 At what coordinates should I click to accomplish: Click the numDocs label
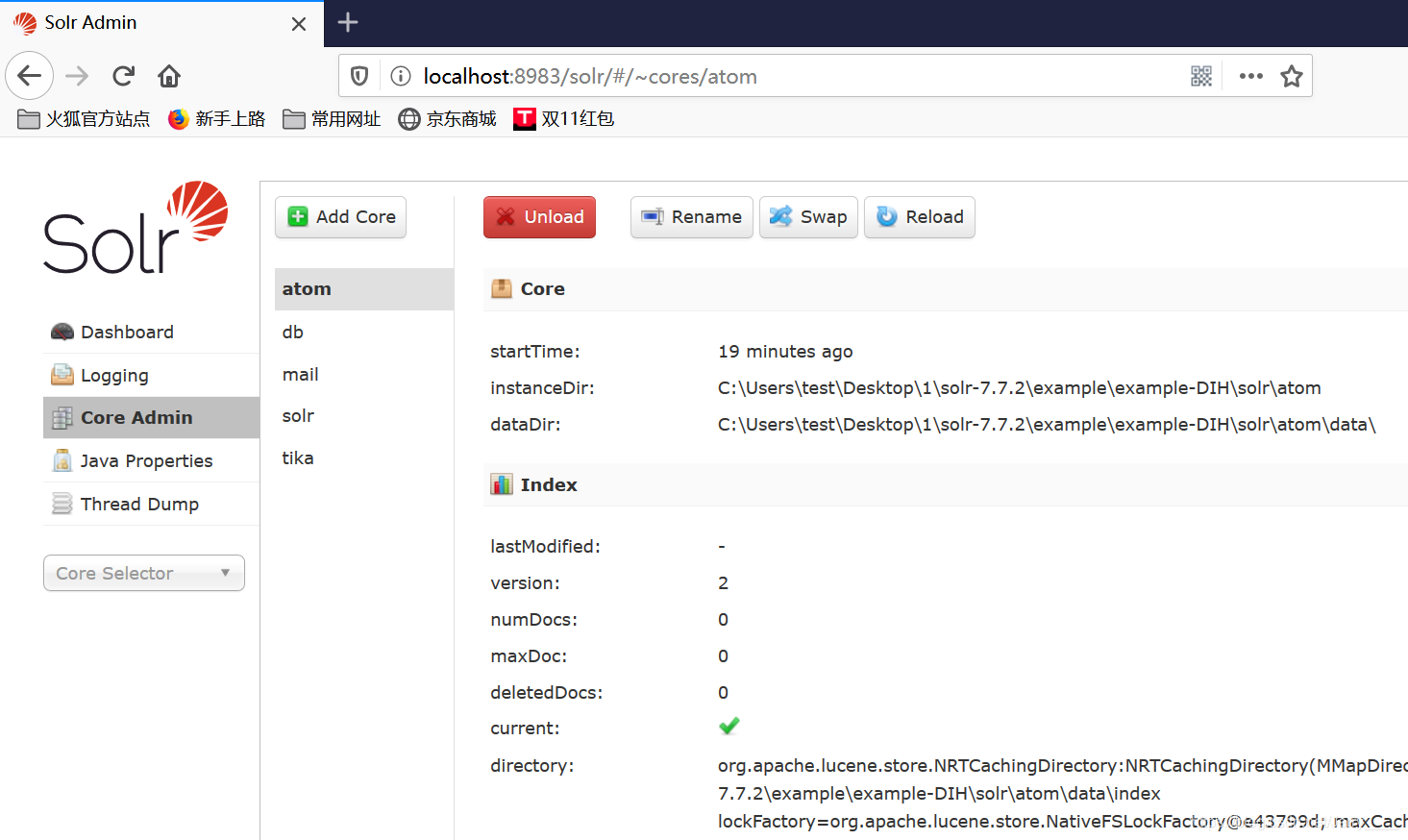pyautogui.click(x=533, y=620)
